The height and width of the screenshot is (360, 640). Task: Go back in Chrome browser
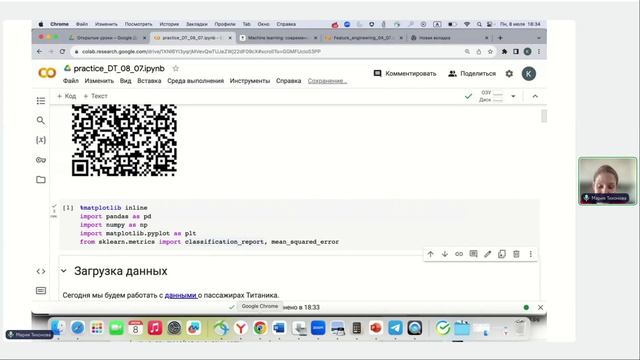click(x=39, y=51)
